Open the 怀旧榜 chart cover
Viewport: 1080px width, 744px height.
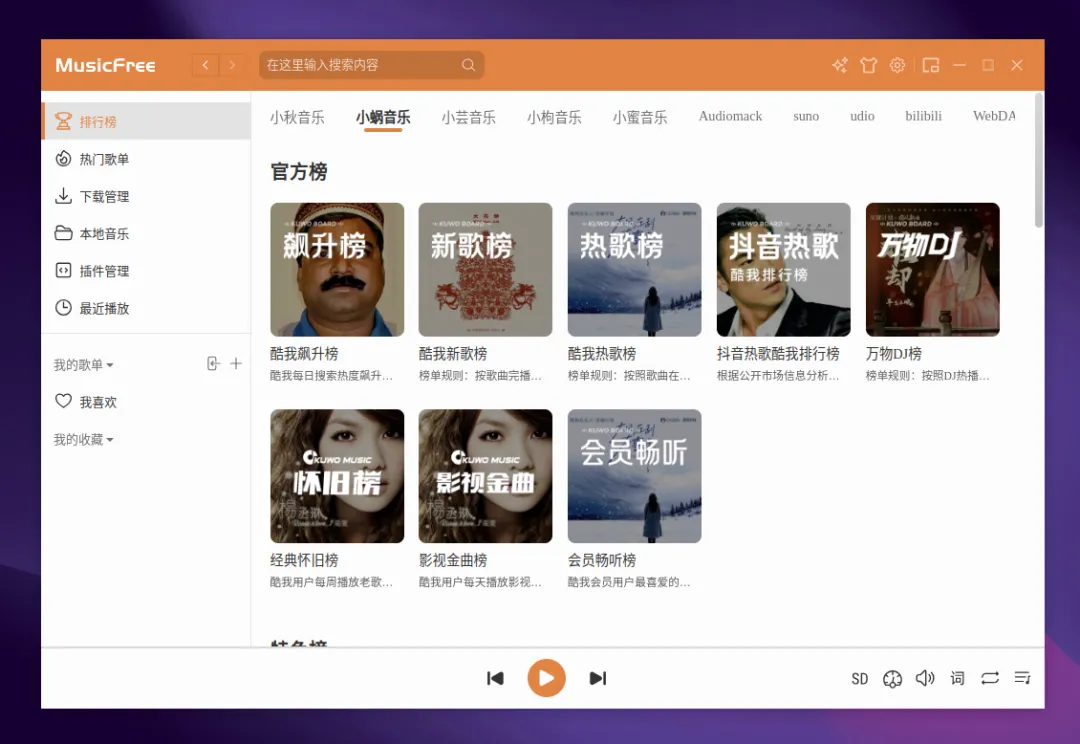[x=337, y=476]
